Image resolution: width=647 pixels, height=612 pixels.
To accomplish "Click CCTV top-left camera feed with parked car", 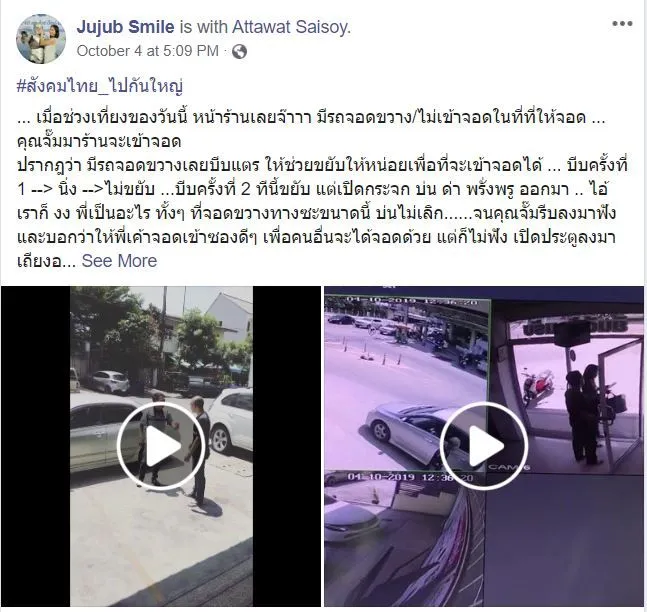I will pyautogui.click(x=407, y=384).
